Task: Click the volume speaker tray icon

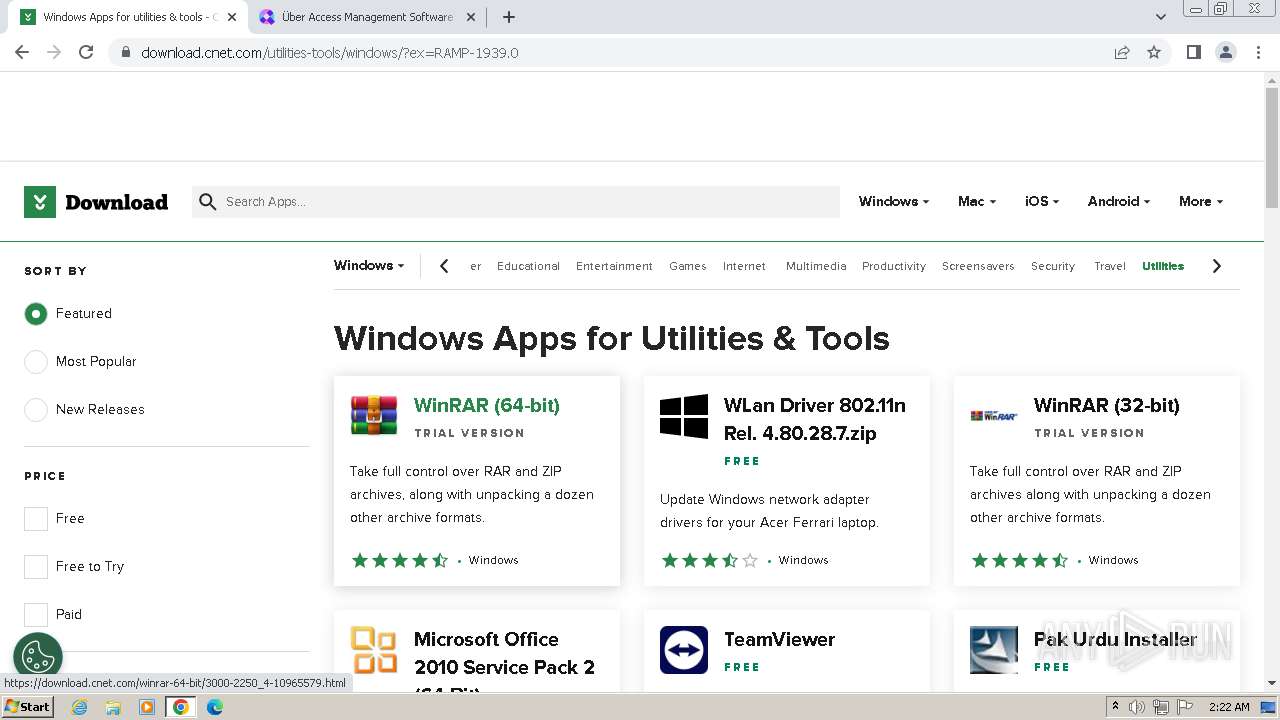Action: pyautogui.click(x=1137, y=707)
